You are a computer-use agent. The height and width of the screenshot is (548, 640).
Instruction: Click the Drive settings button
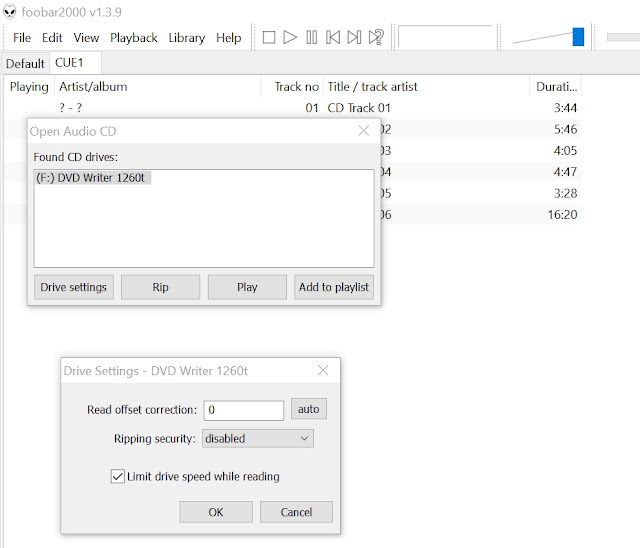[x=73, y=287]
